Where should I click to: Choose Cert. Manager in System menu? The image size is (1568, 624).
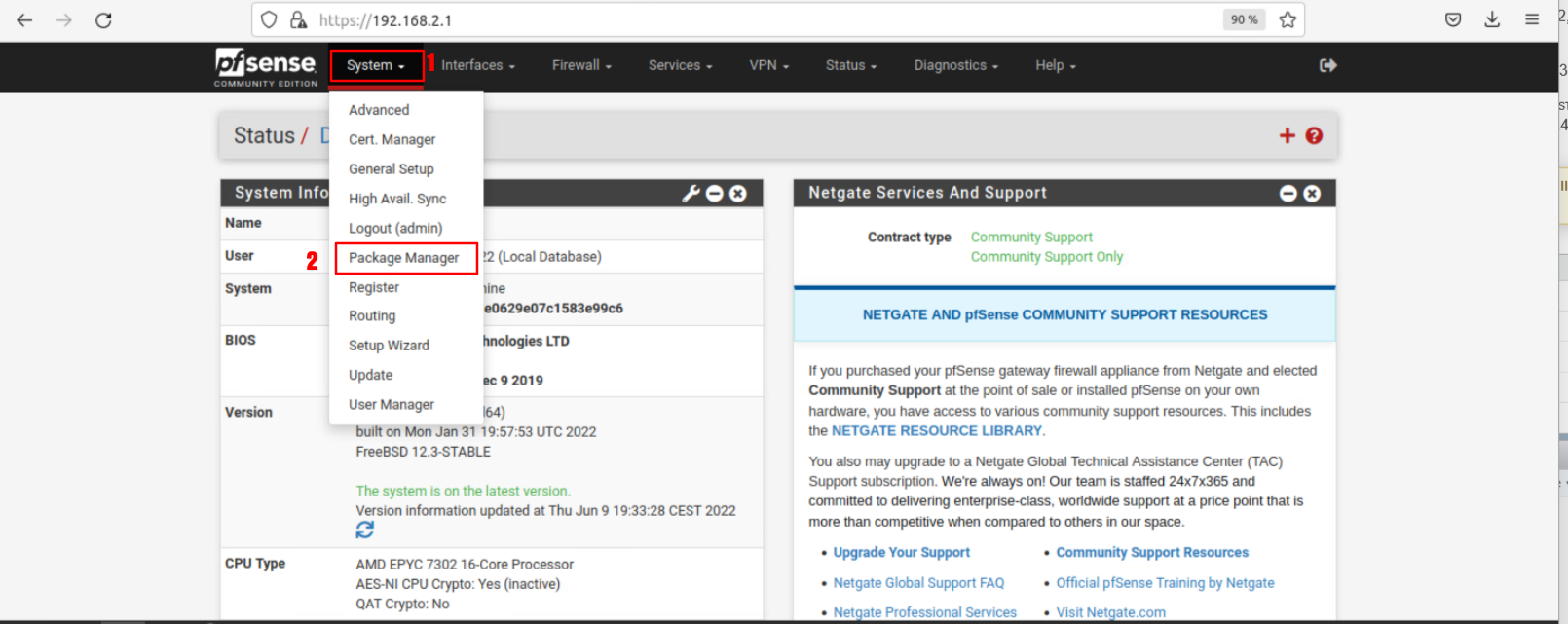point(392,140)
